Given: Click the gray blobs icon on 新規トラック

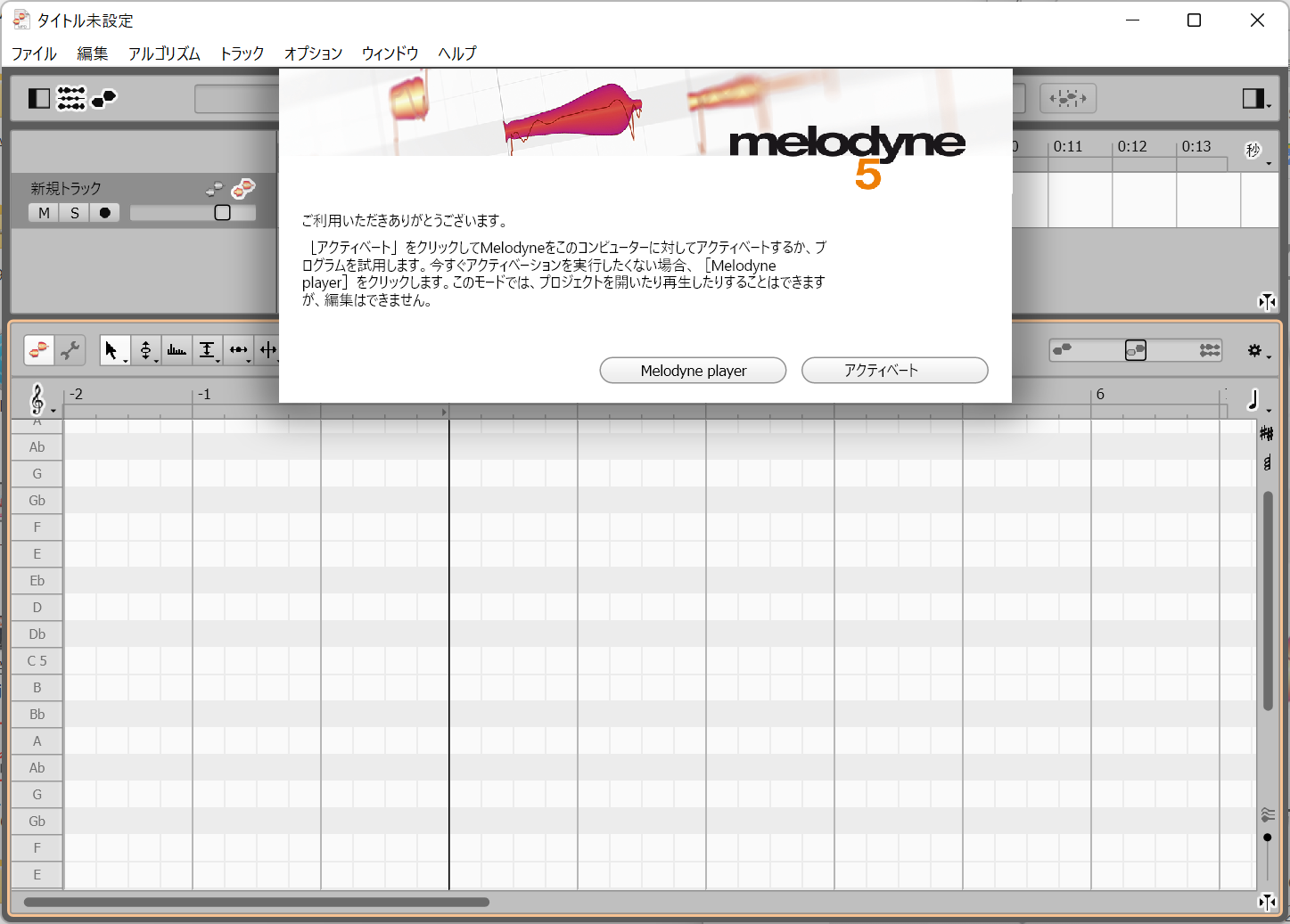Looking at the screenshot, I should 214,189.
